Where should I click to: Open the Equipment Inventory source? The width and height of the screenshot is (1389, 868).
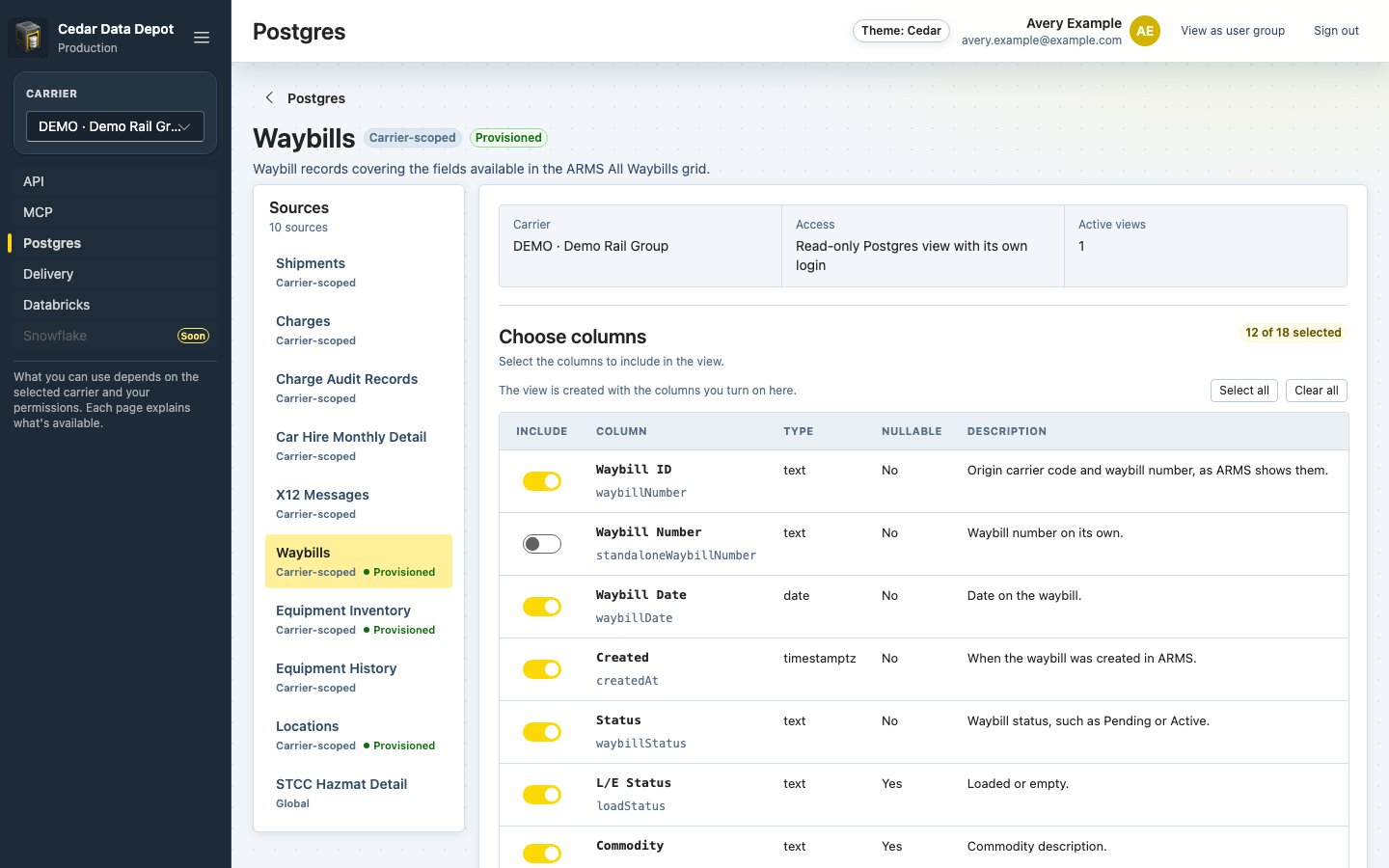pos(359,619)
